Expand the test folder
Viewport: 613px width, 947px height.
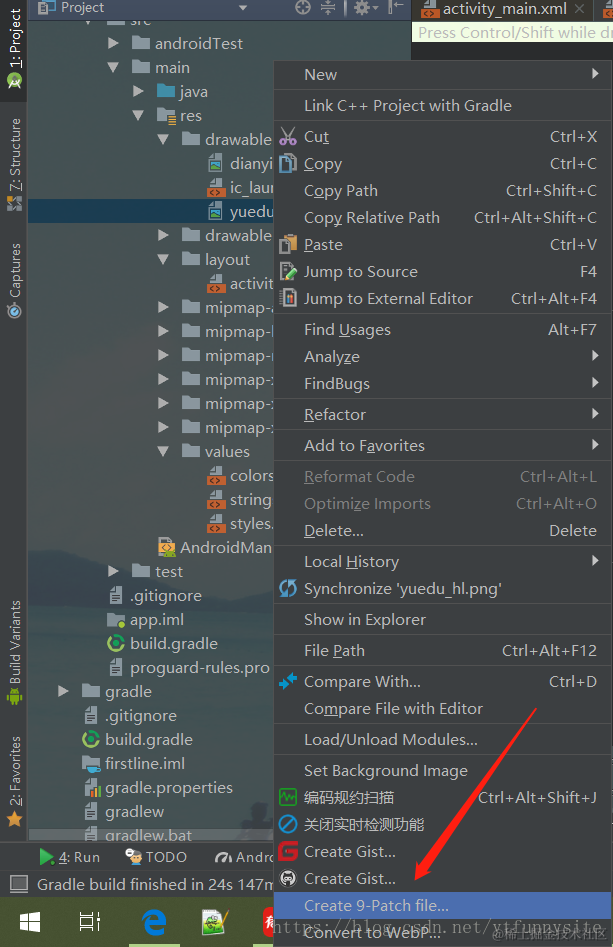113,571
